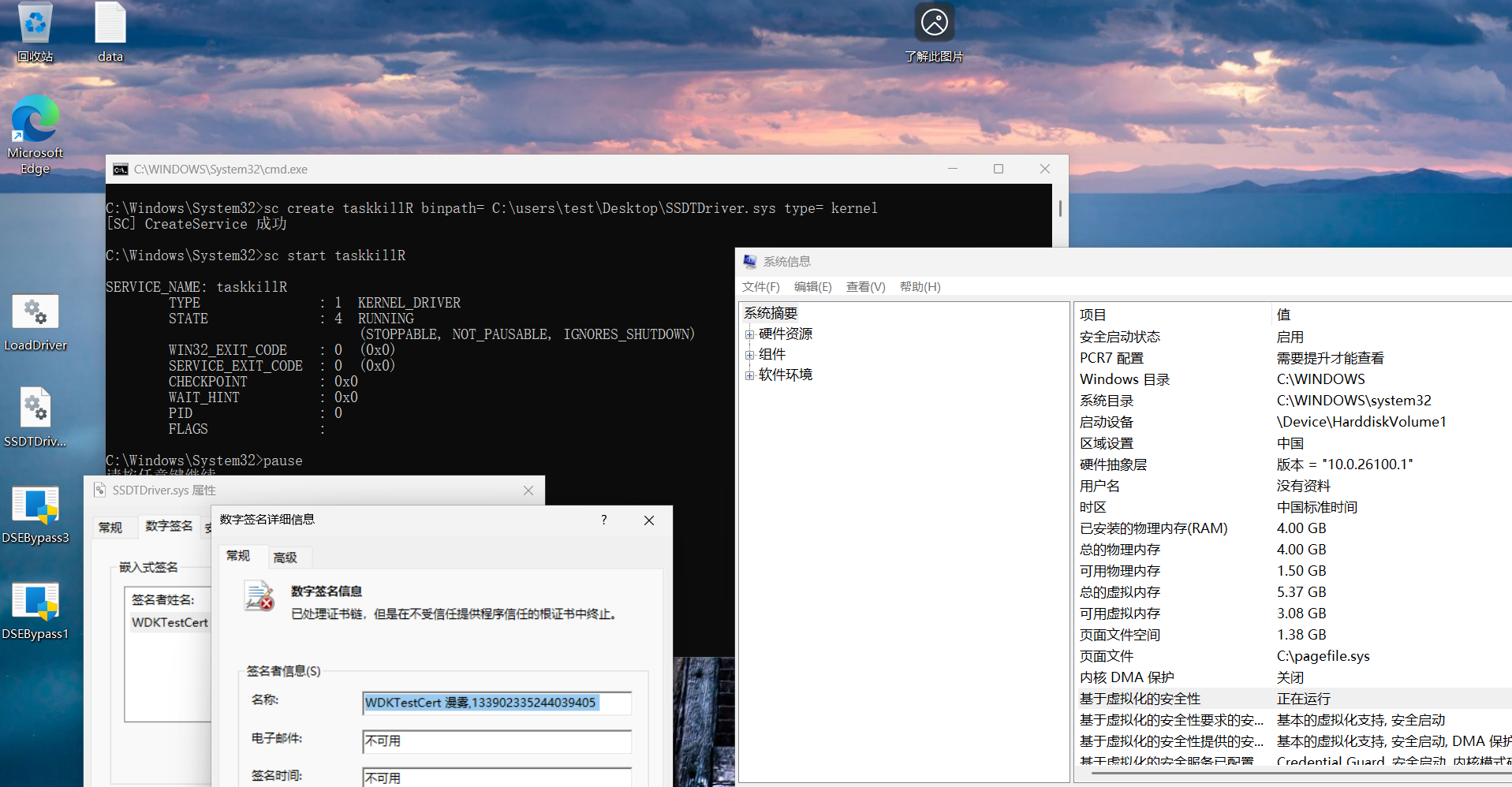The height and width of the screenshot is (787, 1512).
Task: Click the 了解此图片 camera icon
Action: click(935, 22)
